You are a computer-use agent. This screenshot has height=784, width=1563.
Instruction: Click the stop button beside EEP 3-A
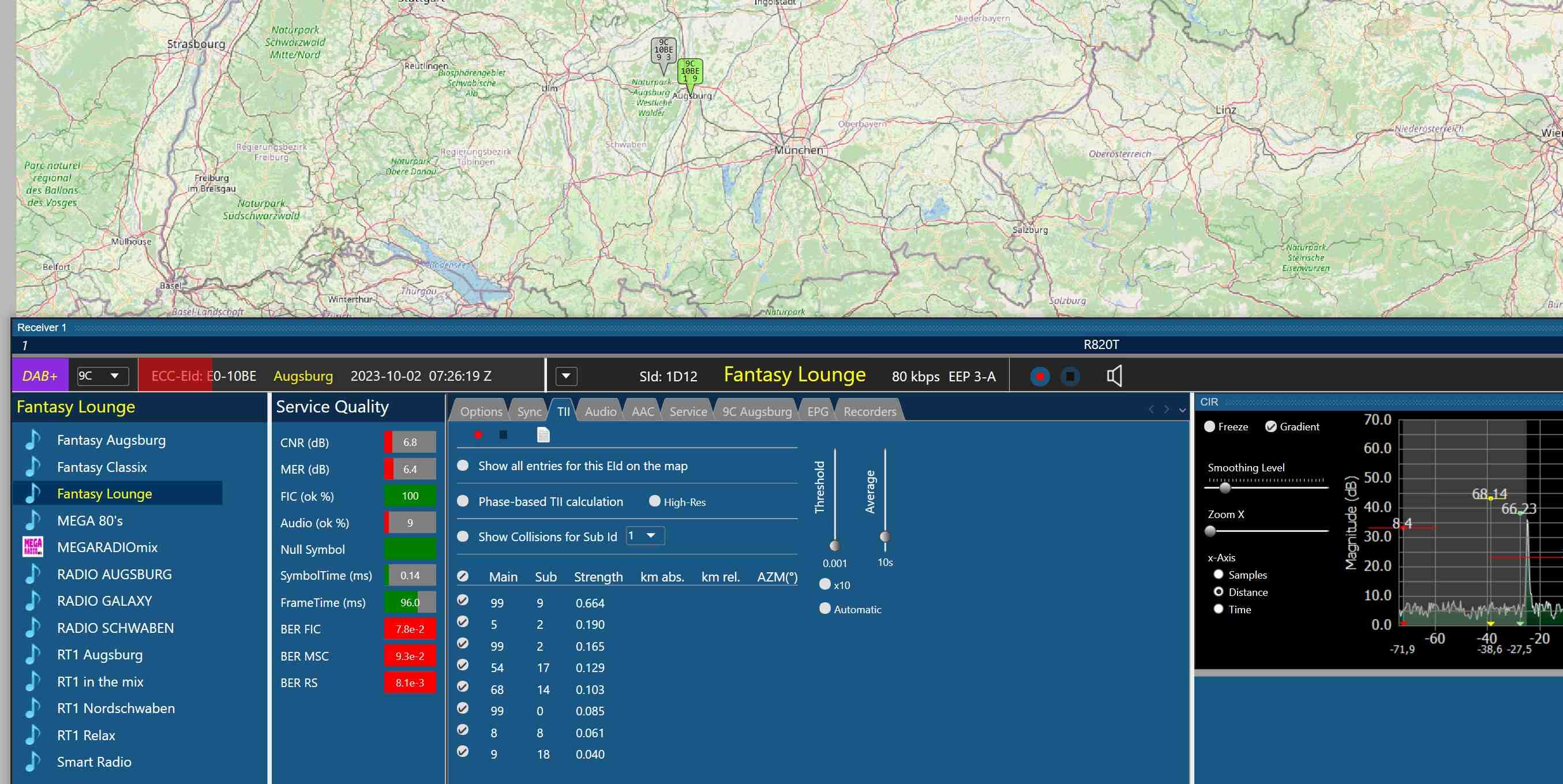tap(1070, 376)
